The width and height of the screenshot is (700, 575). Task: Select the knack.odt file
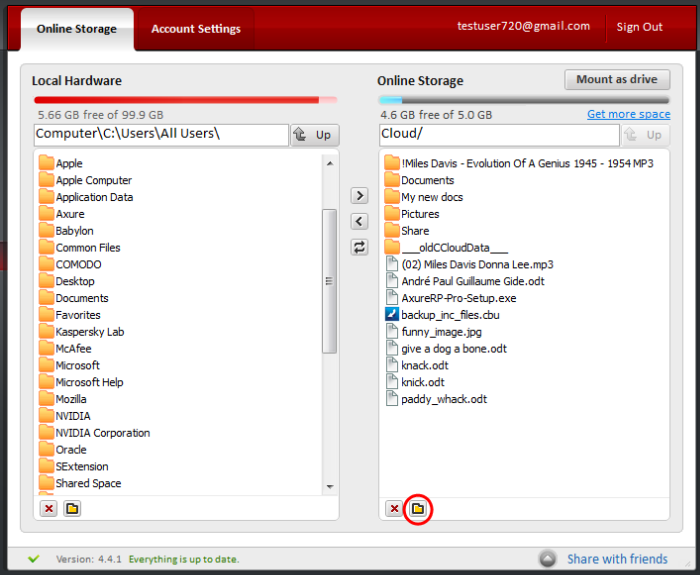tap(417, 365)
